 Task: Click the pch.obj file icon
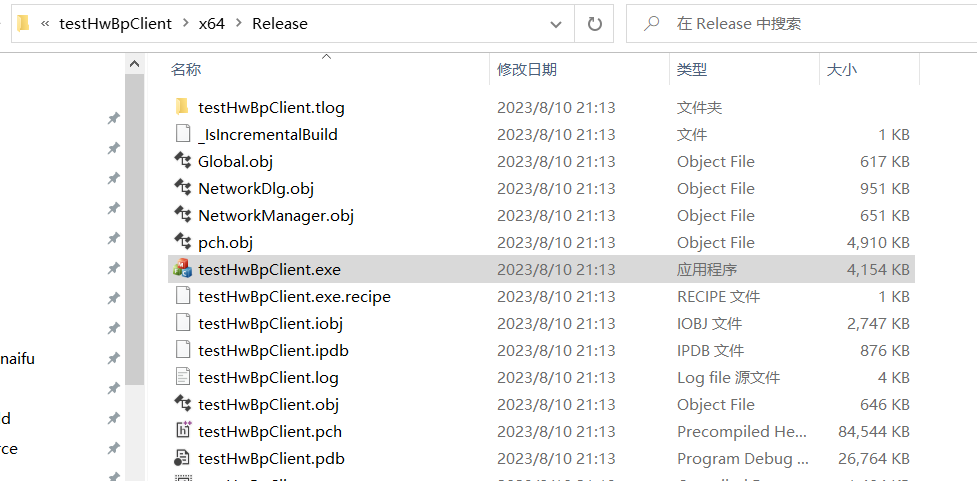(x=182, y=242)
